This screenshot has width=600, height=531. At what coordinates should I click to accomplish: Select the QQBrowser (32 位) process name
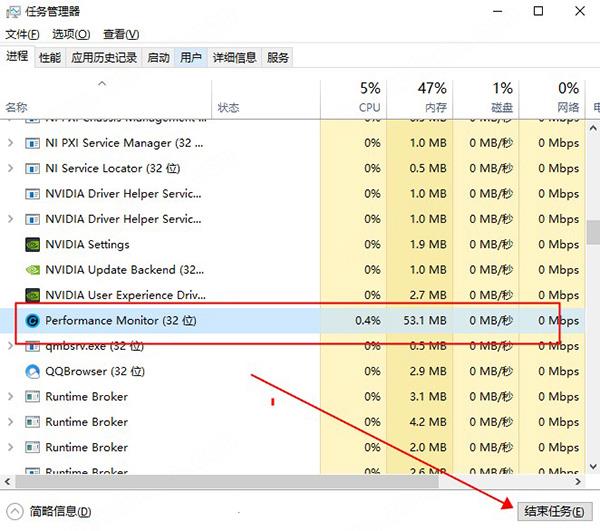click(x=95, y=371)
